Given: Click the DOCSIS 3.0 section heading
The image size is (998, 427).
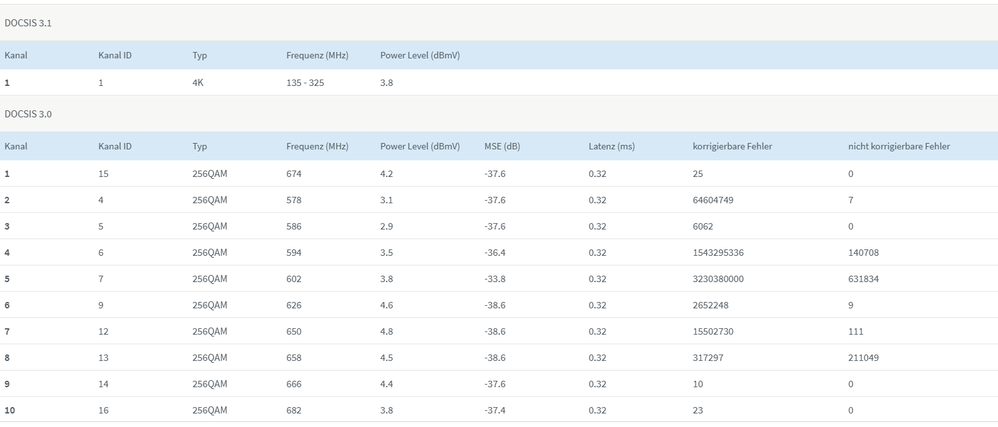Looking at the screenshot, I should click(29, 114).
